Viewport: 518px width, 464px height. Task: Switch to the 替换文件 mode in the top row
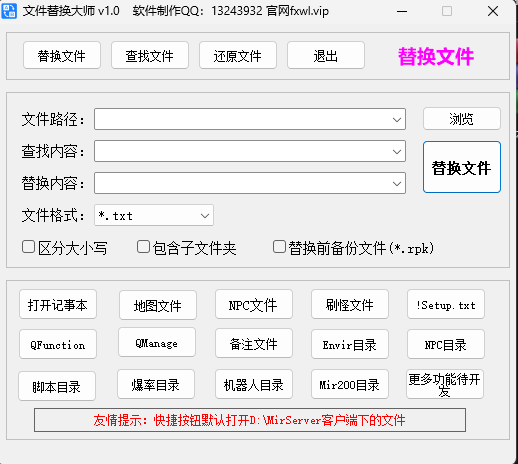point(62,55)
